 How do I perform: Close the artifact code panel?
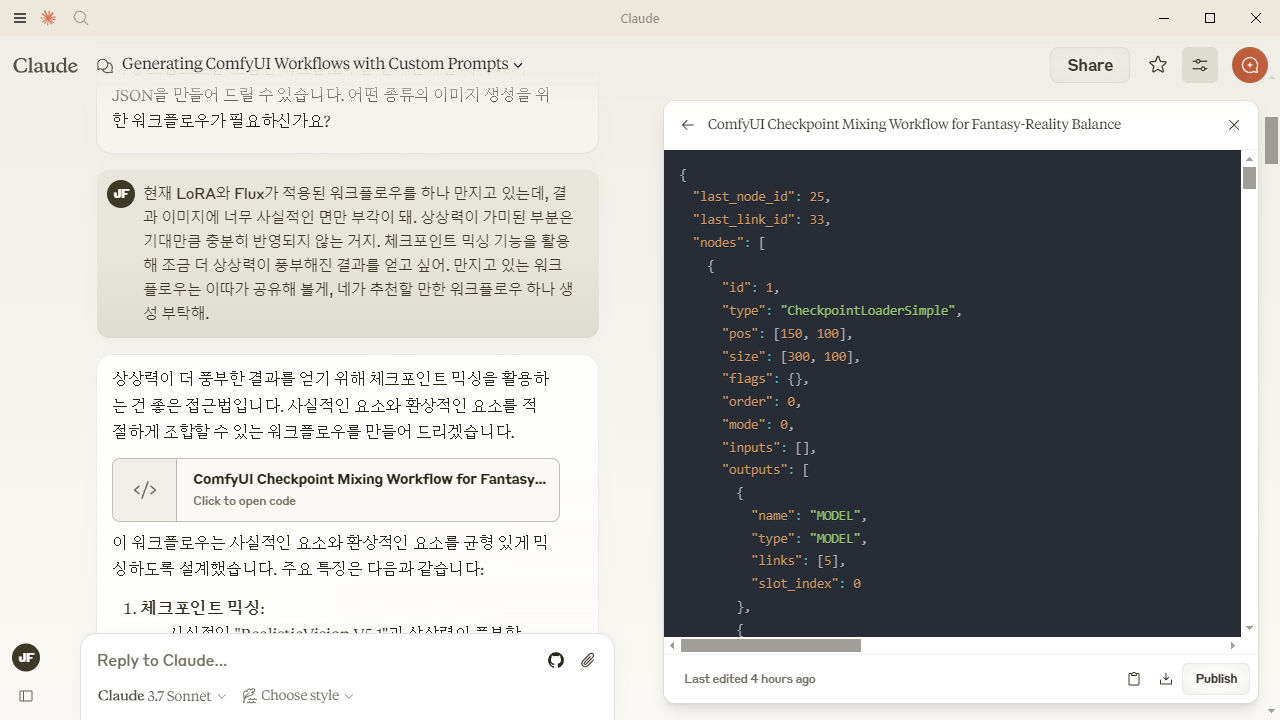pyautogui.click(x=1234, y=125)
